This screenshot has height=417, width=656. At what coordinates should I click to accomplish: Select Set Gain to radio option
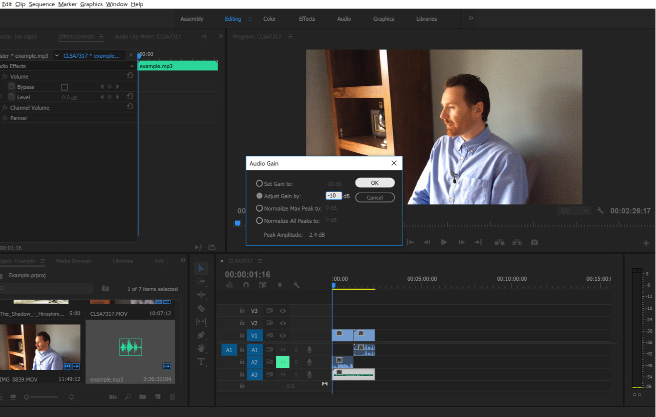point(259,184)
